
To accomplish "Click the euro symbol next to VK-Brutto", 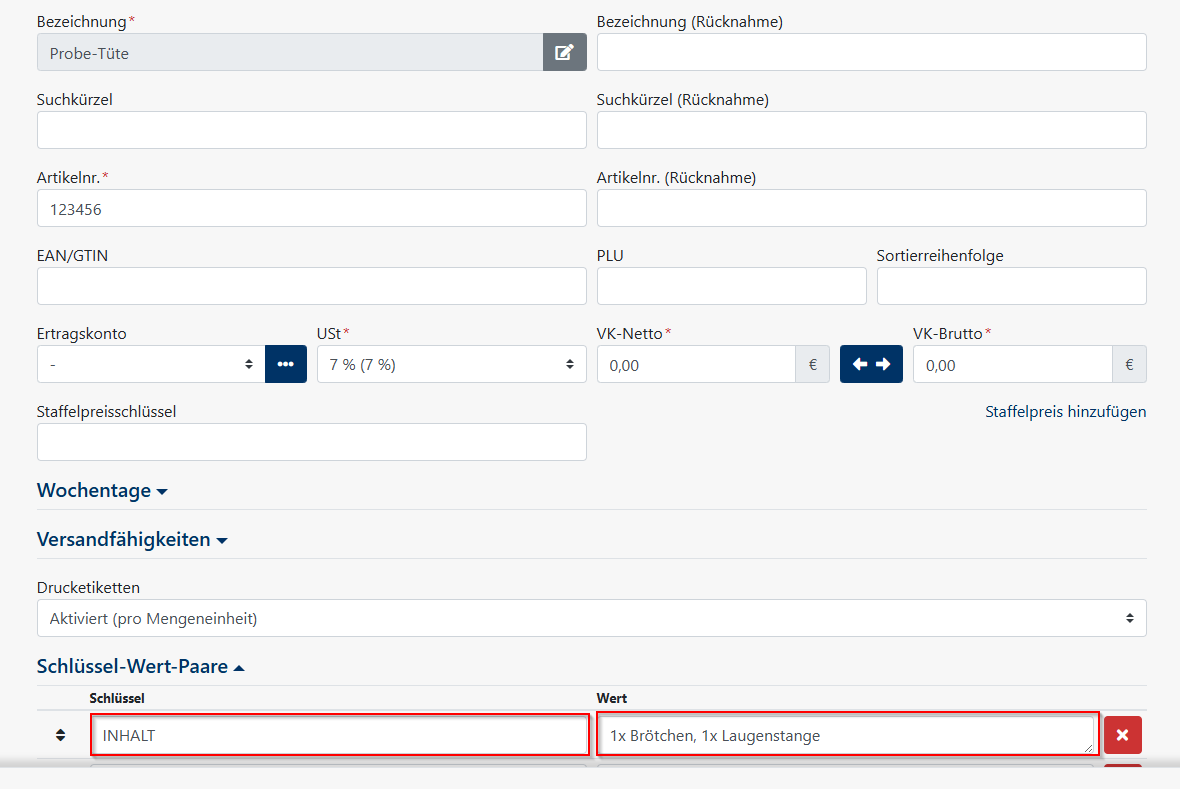I will tap(1129, 364).
